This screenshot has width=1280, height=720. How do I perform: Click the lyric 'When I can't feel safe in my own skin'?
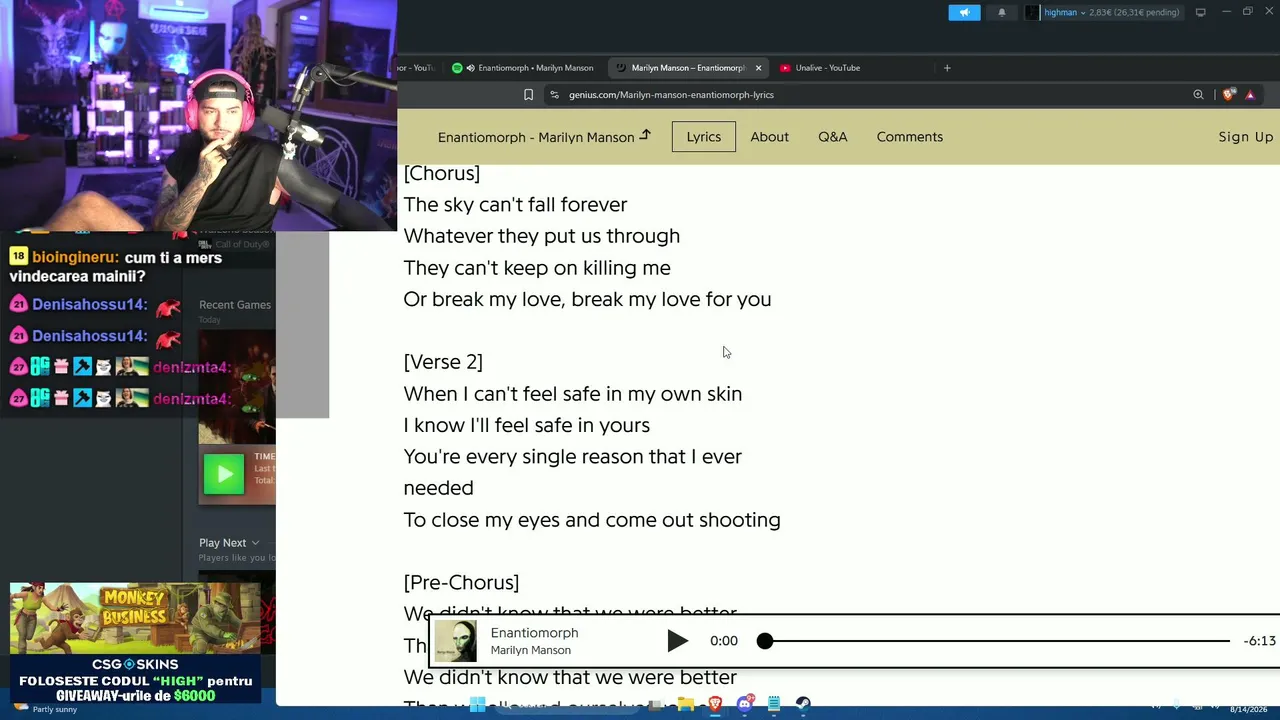[x=573, y=394]
